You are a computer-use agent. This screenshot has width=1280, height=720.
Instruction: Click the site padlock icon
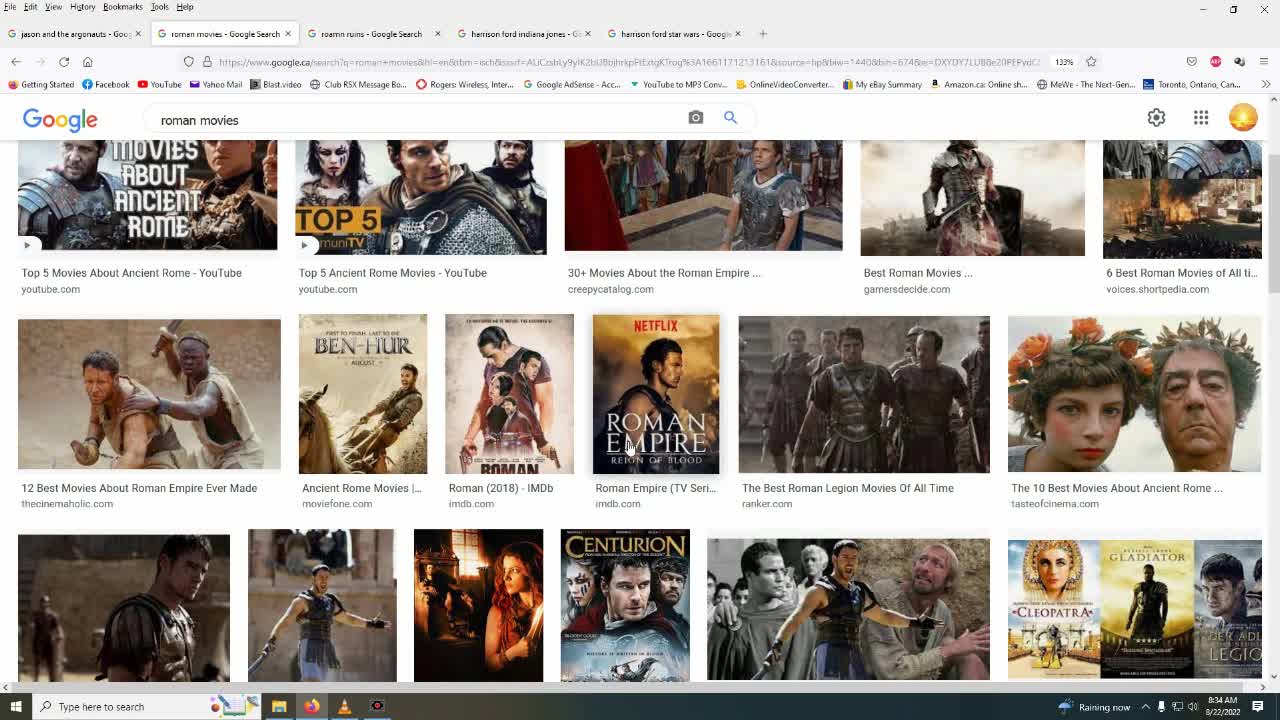(206, 62)
